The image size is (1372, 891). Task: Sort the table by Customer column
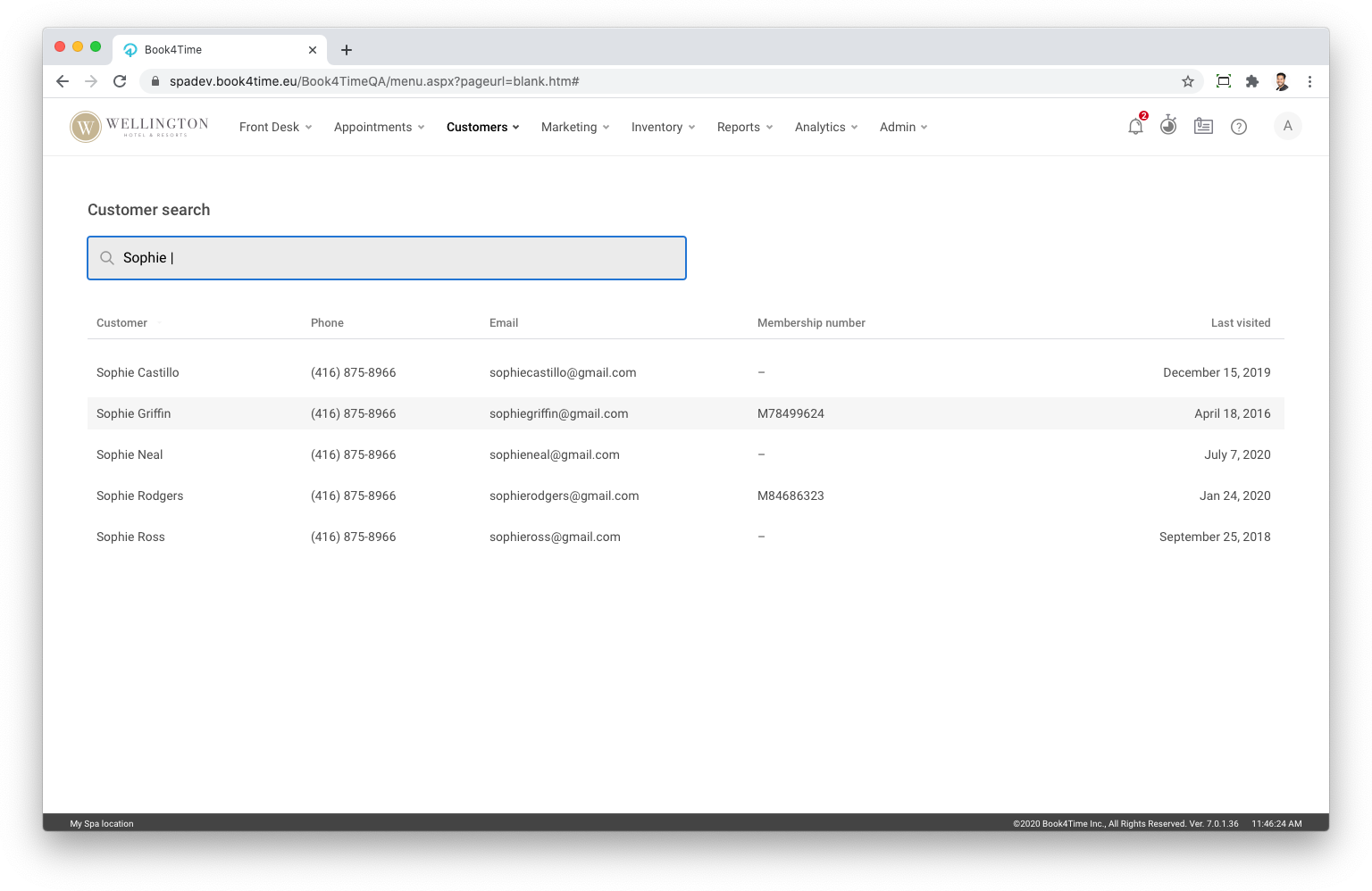pos(122,323)
